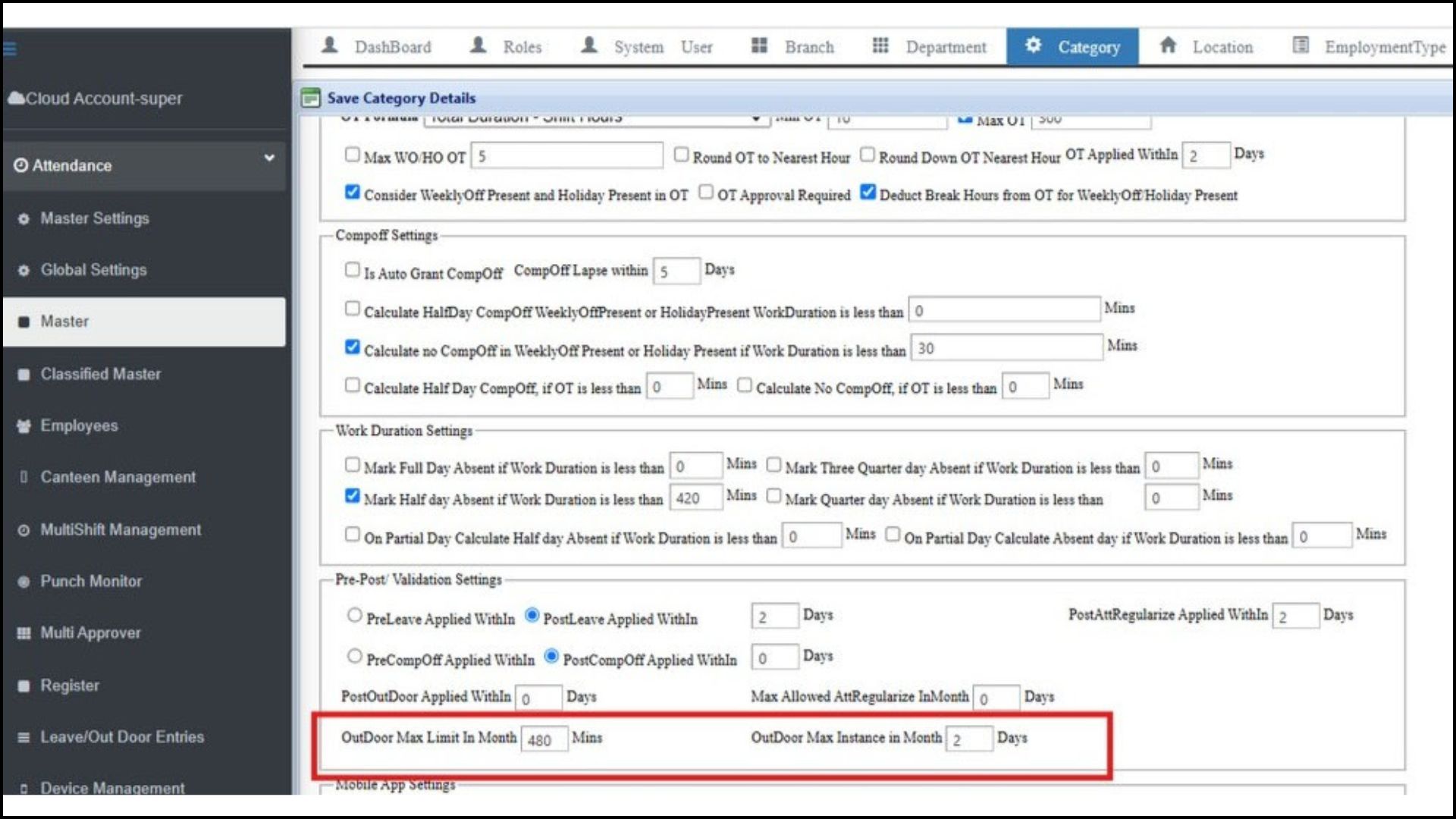The image size is (1456, 819).
Task: Uncheck Mark Half day Absent checkbox
Action: (352, 496)
